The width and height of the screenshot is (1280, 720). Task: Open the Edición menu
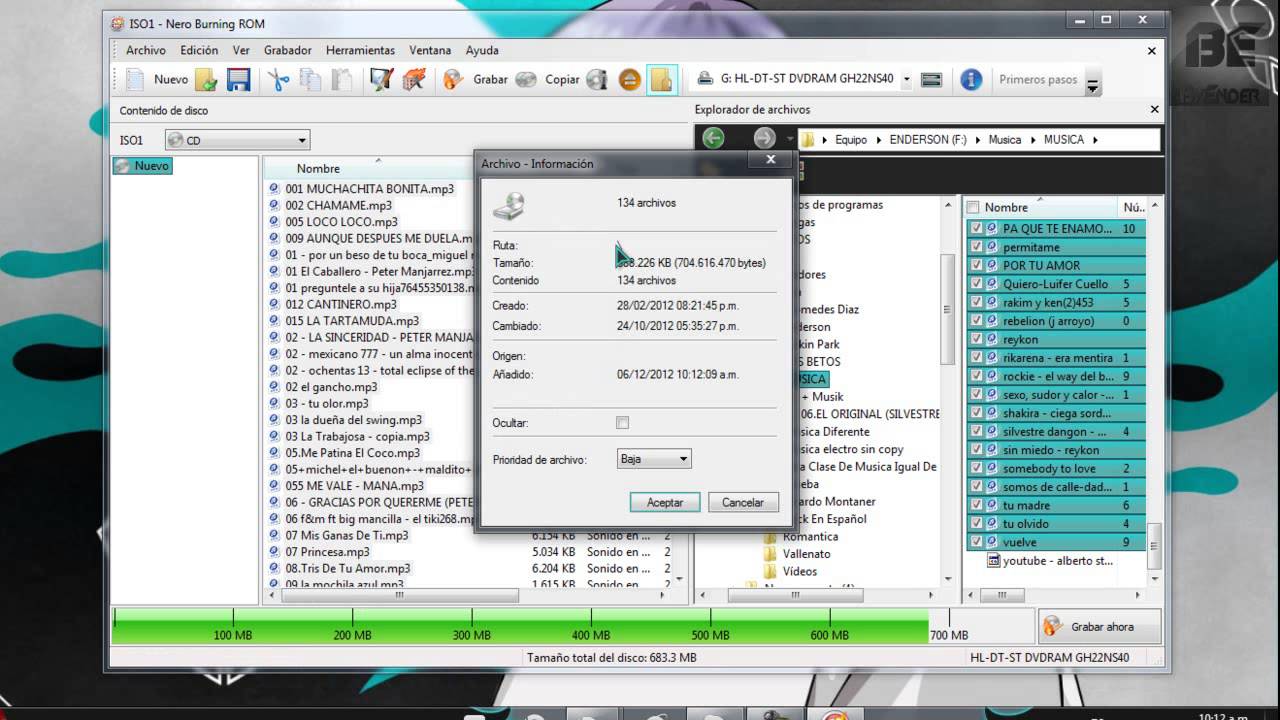point(199,50)
